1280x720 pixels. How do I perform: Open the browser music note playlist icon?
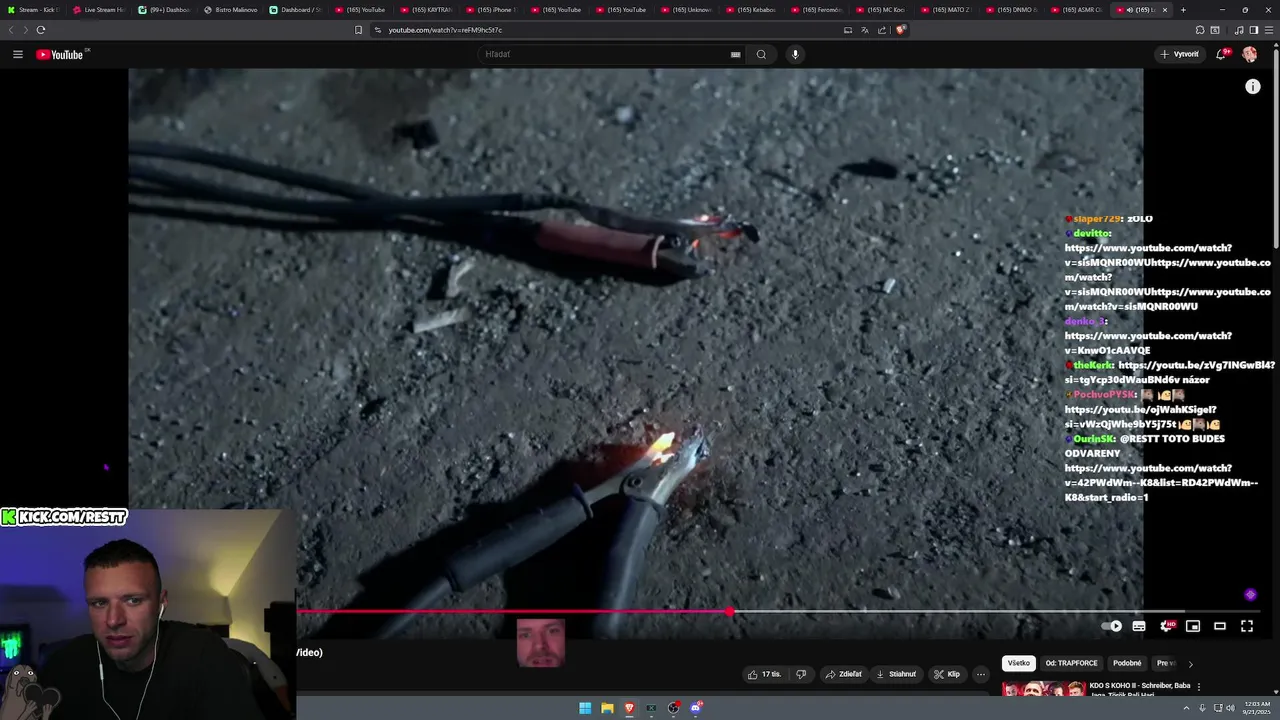[1239, 30]
